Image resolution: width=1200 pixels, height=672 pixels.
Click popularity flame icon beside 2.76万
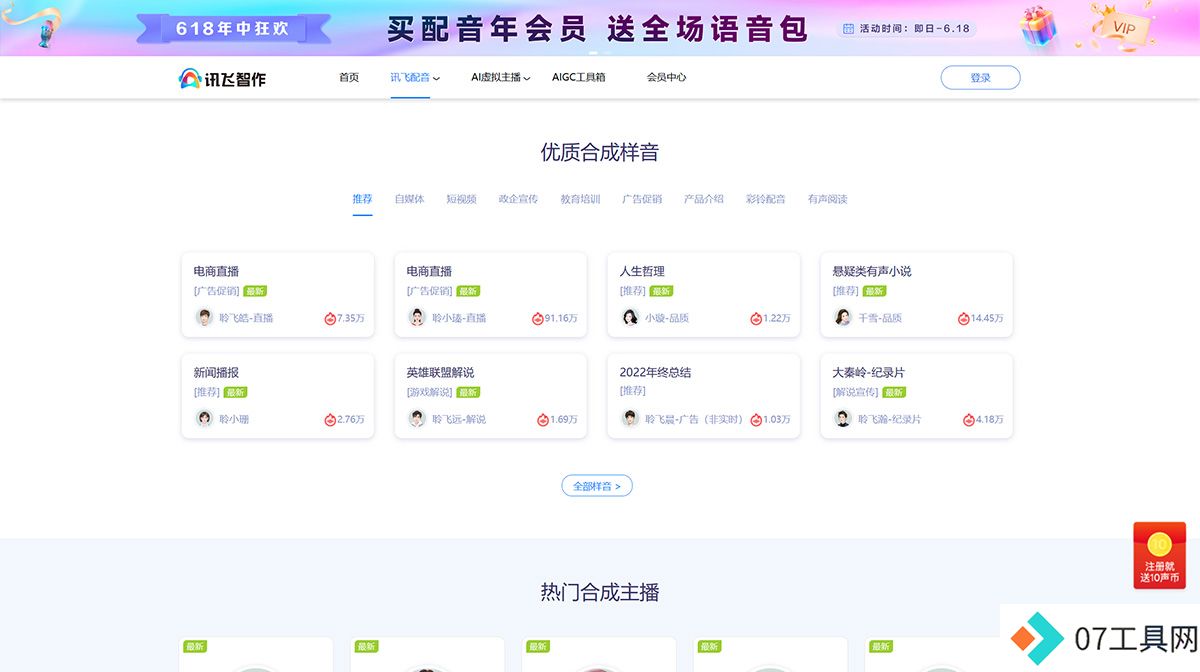330,419
